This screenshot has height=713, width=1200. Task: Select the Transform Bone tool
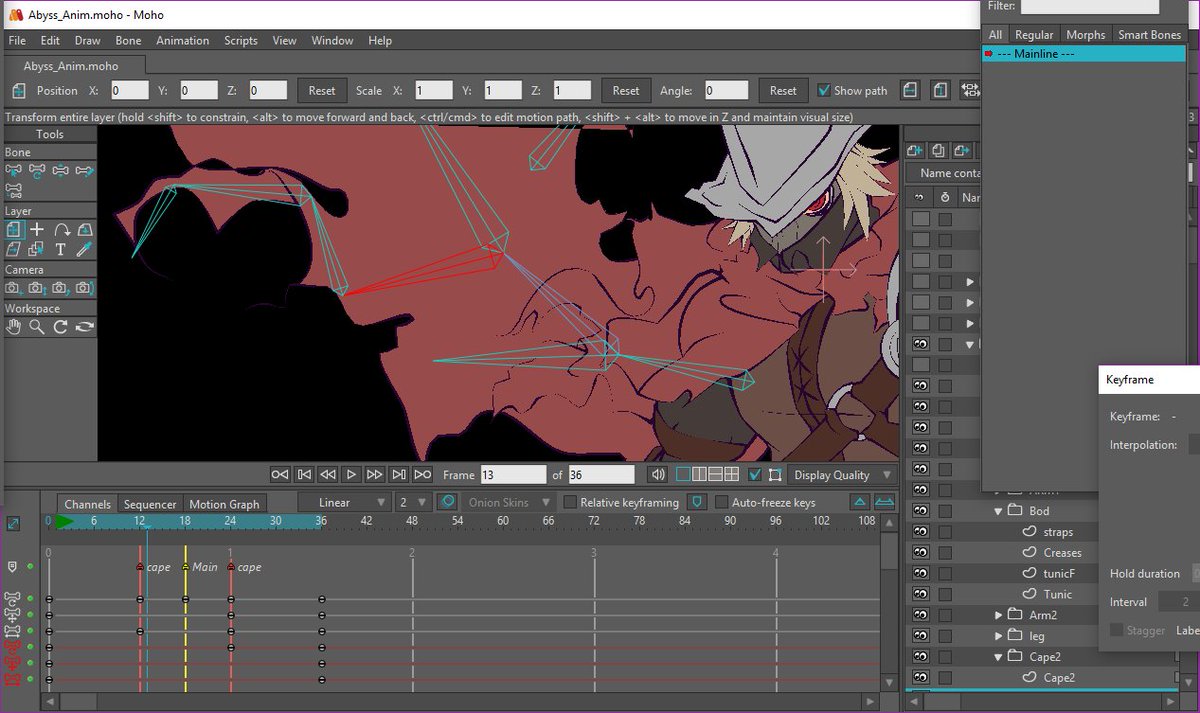pyautogui.click(x=62, y=171)
